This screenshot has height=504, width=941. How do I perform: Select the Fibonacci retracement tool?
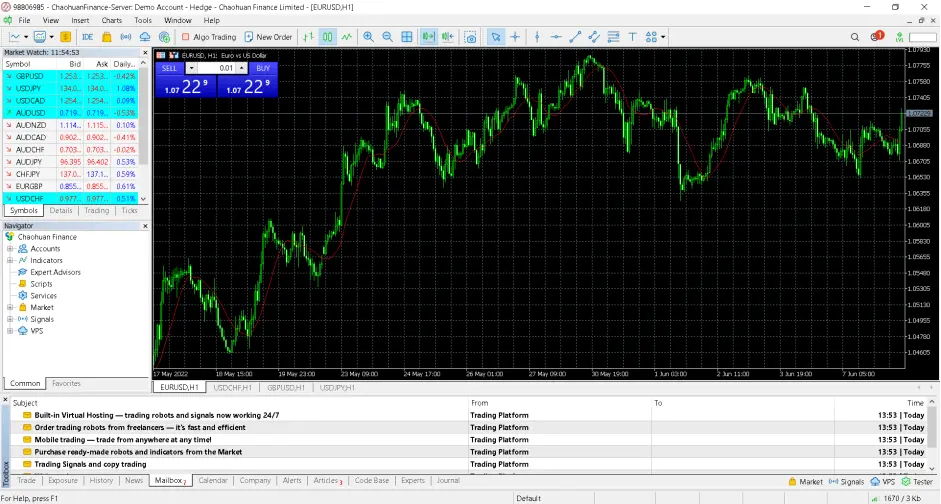pyautogui.click(x=613, y=37)
